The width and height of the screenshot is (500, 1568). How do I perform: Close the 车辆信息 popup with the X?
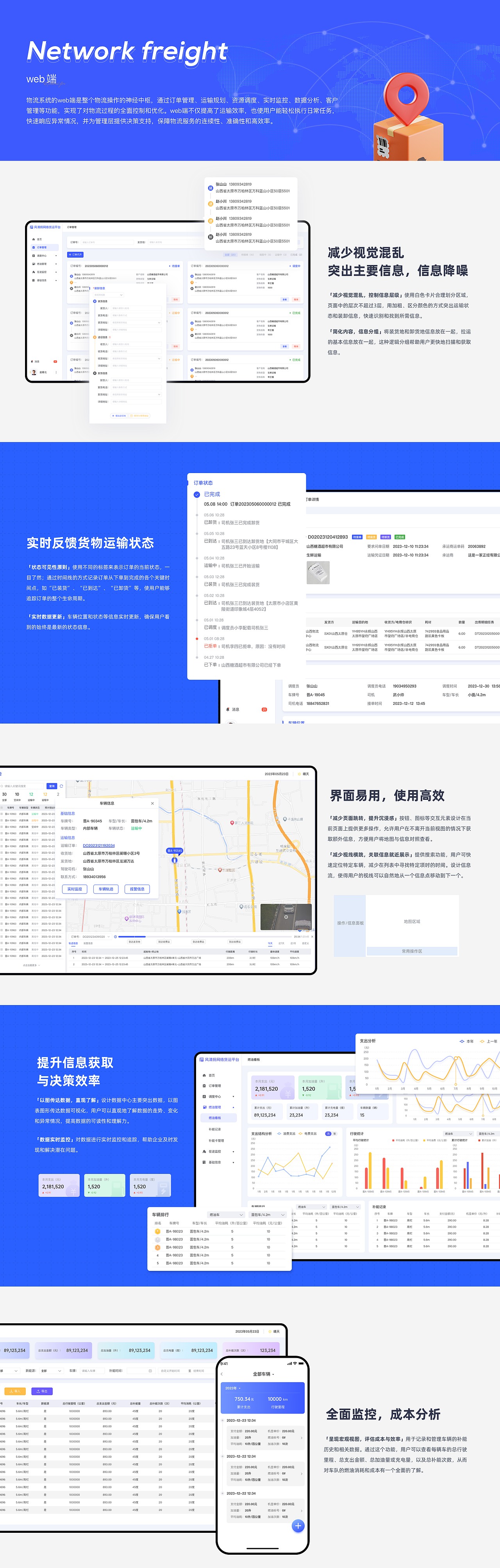coord(152,803)
